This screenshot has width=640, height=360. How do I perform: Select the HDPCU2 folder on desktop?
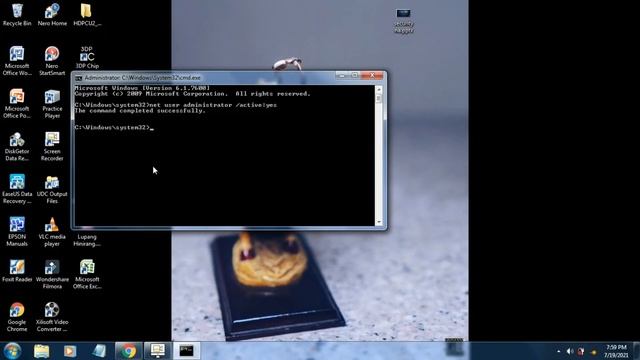(x=87, y=15)
